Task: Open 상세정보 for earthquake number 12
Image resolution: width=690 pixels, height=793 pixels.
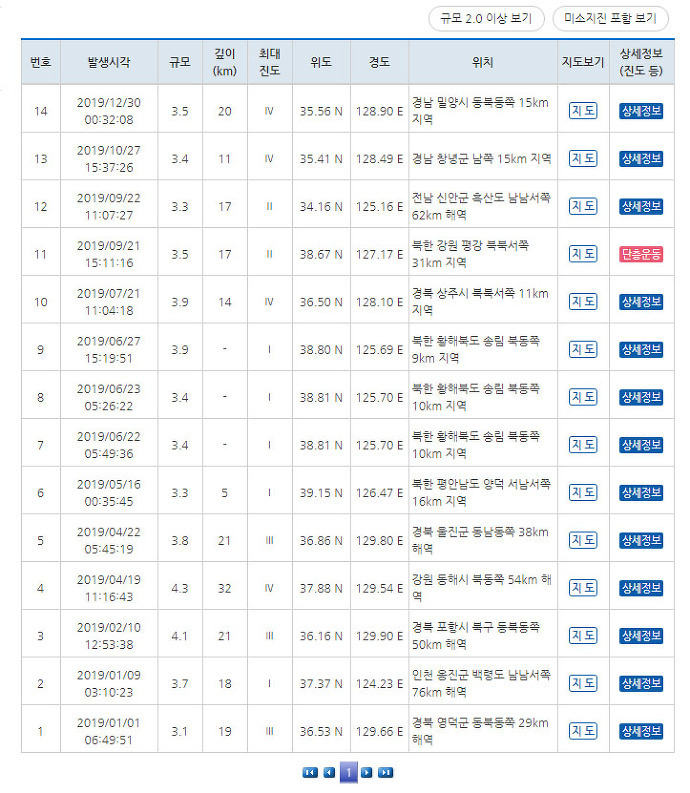Action: (x=641, y=206)
